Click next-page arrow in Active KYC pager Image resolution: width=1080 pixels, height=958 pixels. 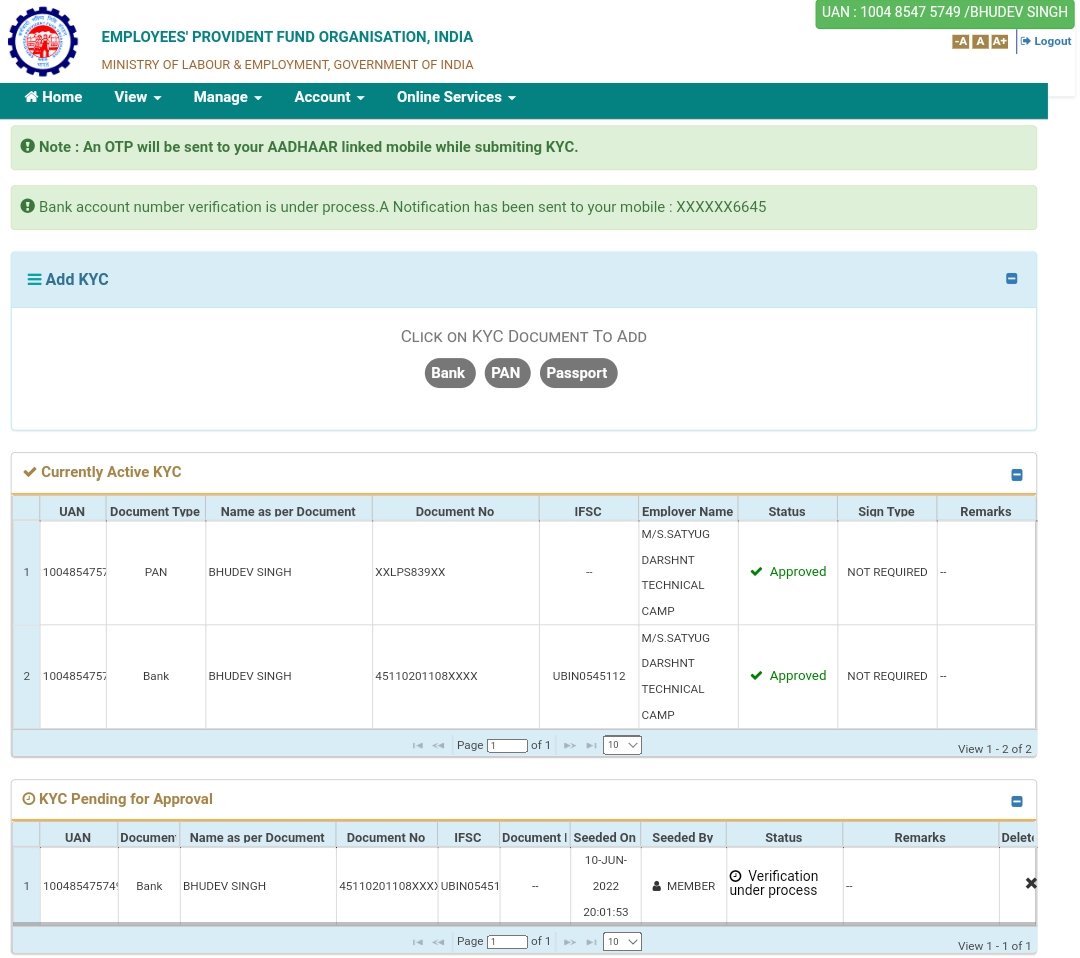pyautogui.click(x=570, y=746)
